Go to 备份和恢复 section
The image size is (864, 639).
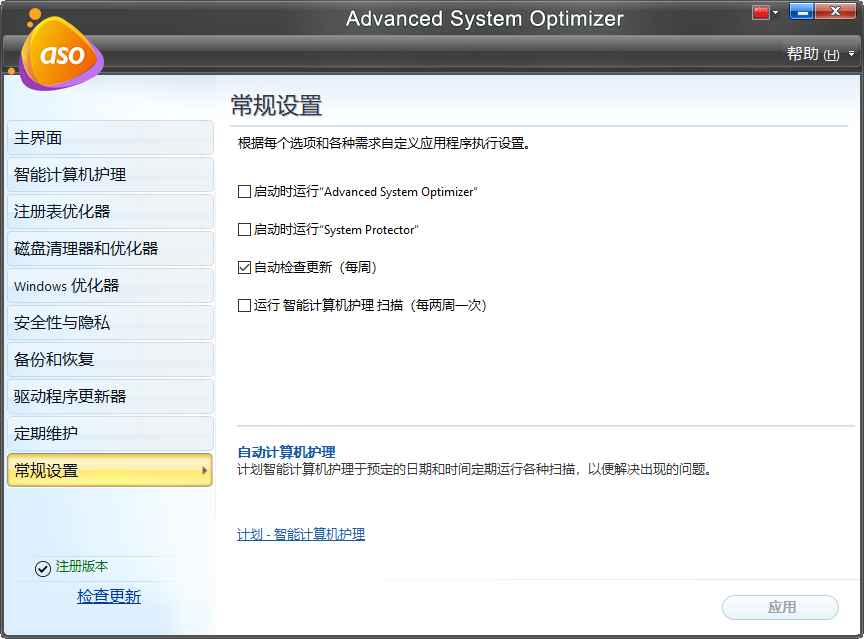pyautogui.click(x=110, y=359)
